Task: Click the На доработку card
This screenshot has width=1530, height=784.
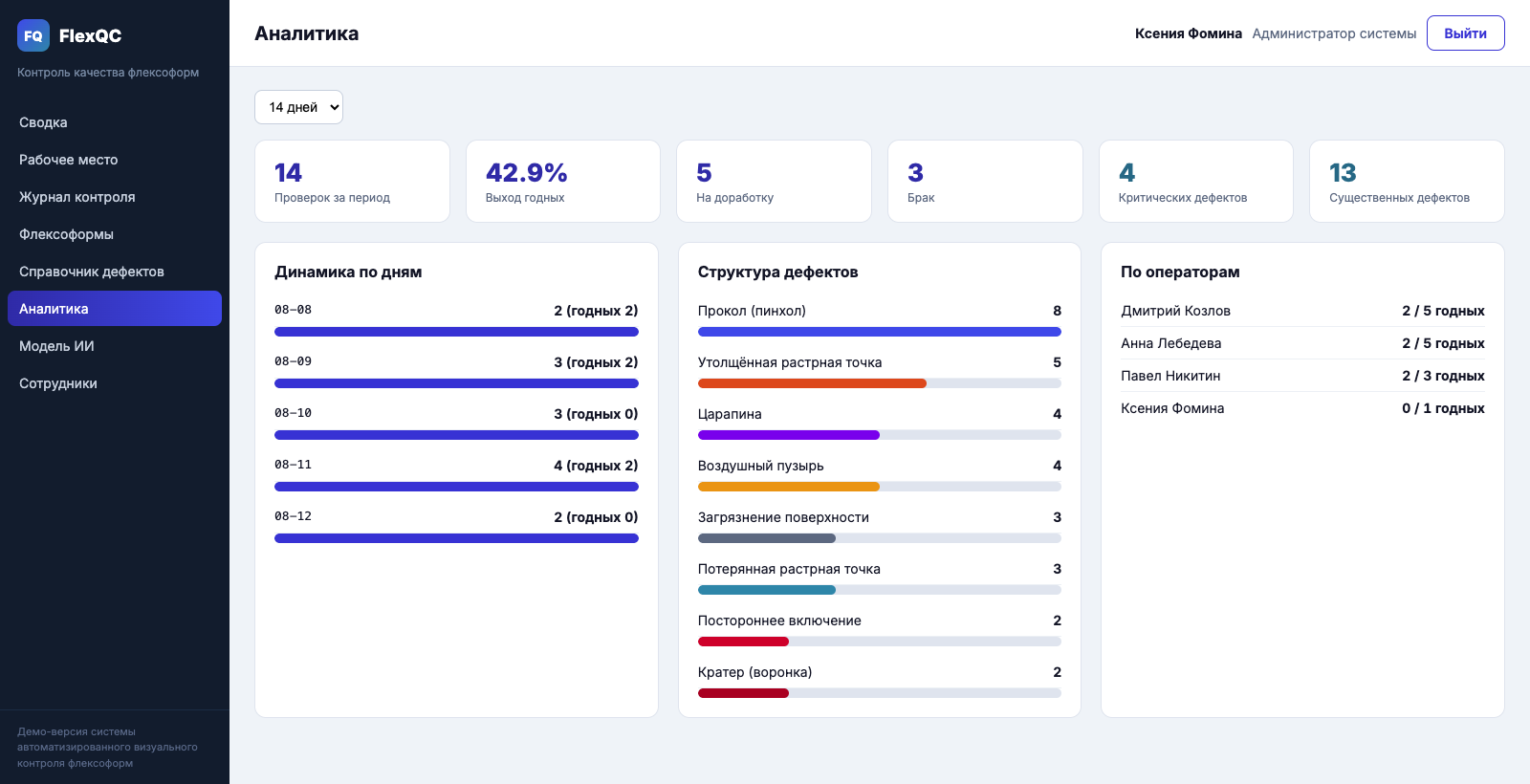Action: point(774,182)
